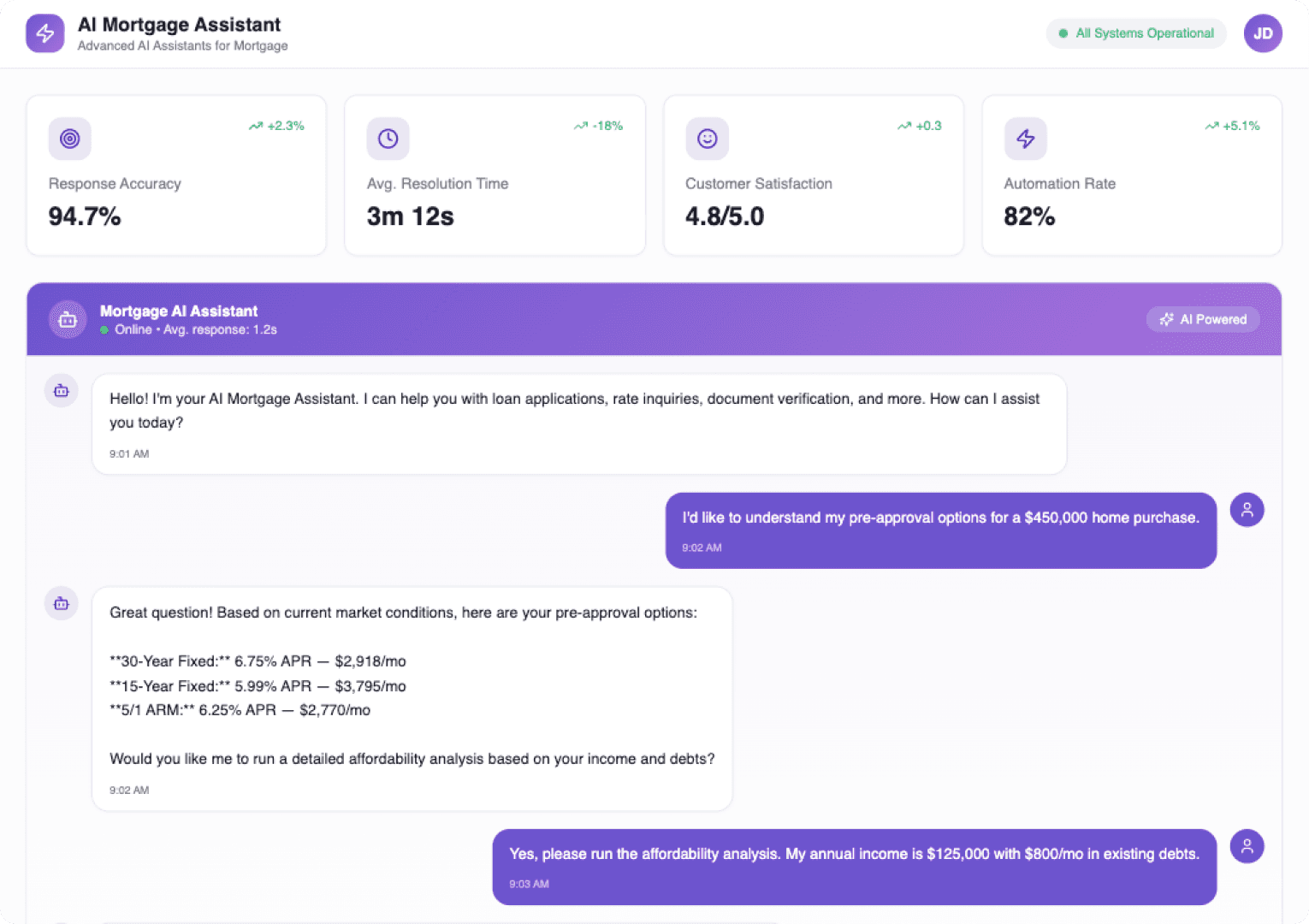Click the user avatar beside the affordability analysis message
The image size is (1309, 924).
pos(1247,845)
